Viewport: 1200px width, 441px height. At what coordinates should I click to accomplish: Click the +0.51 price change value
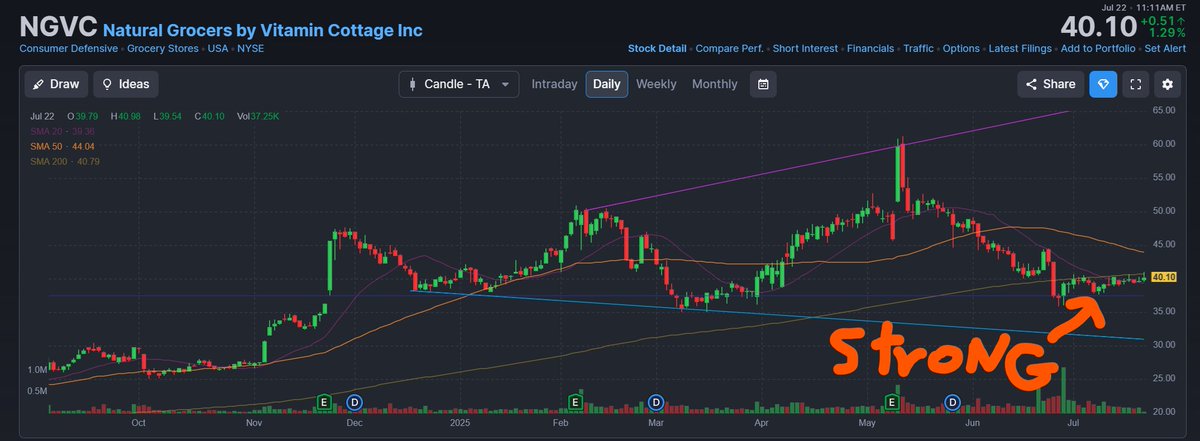tap(1163, 21)
